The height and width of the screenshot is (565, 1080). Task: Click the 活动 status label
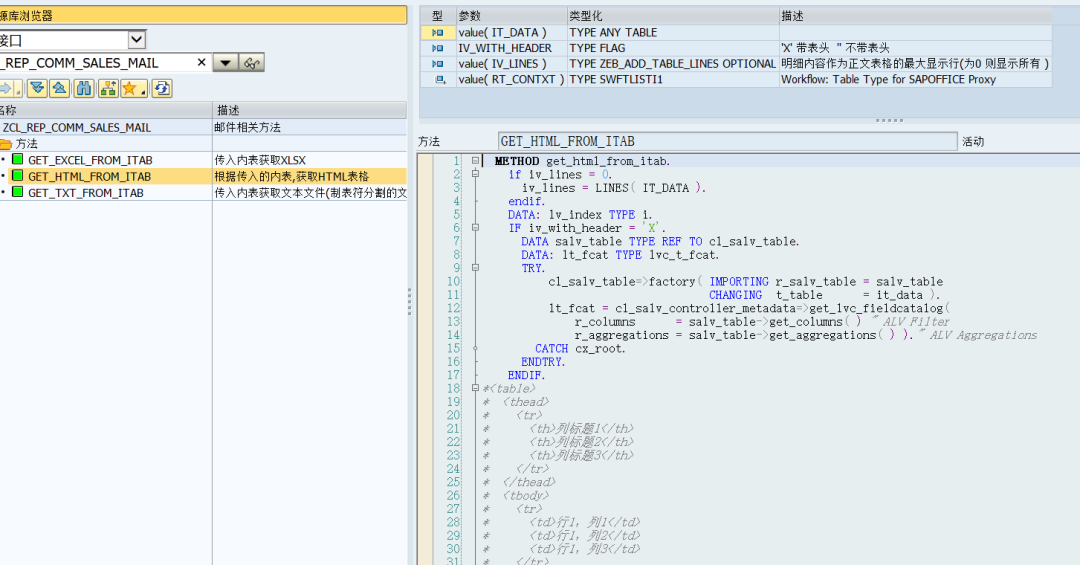973,141
